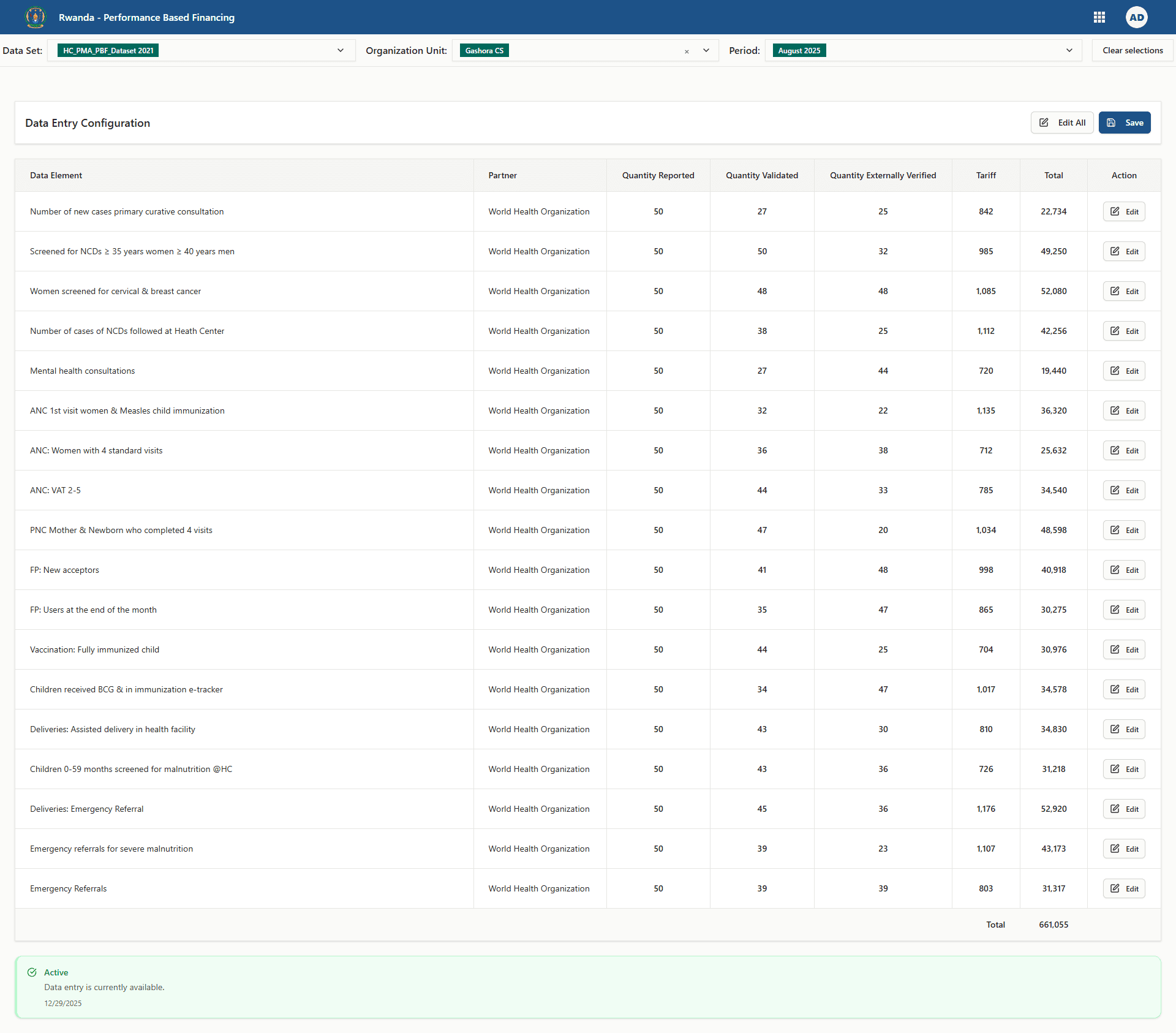Viewport: 1176px width, 1033px height.
Task: Click the Tariff column header
Action: coord(986,175)
